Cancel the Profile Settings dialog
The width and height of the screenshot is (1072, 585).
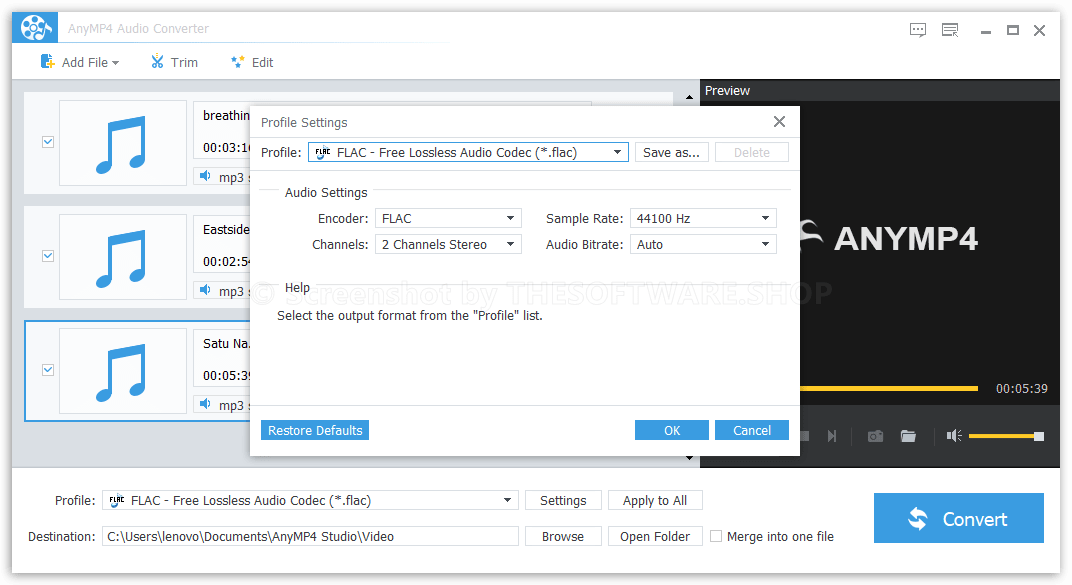752,431
